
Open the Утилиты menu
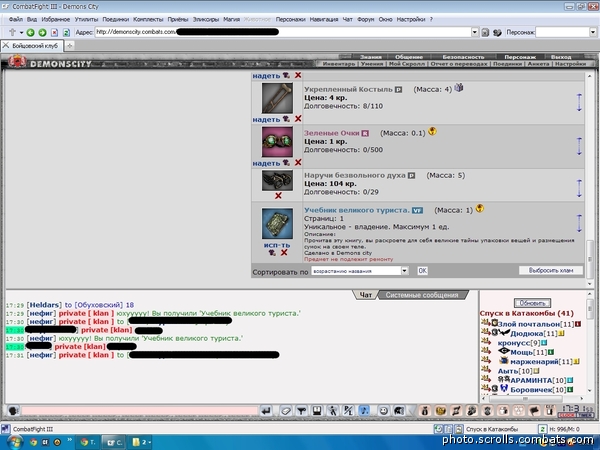click(x=86, y=19)
